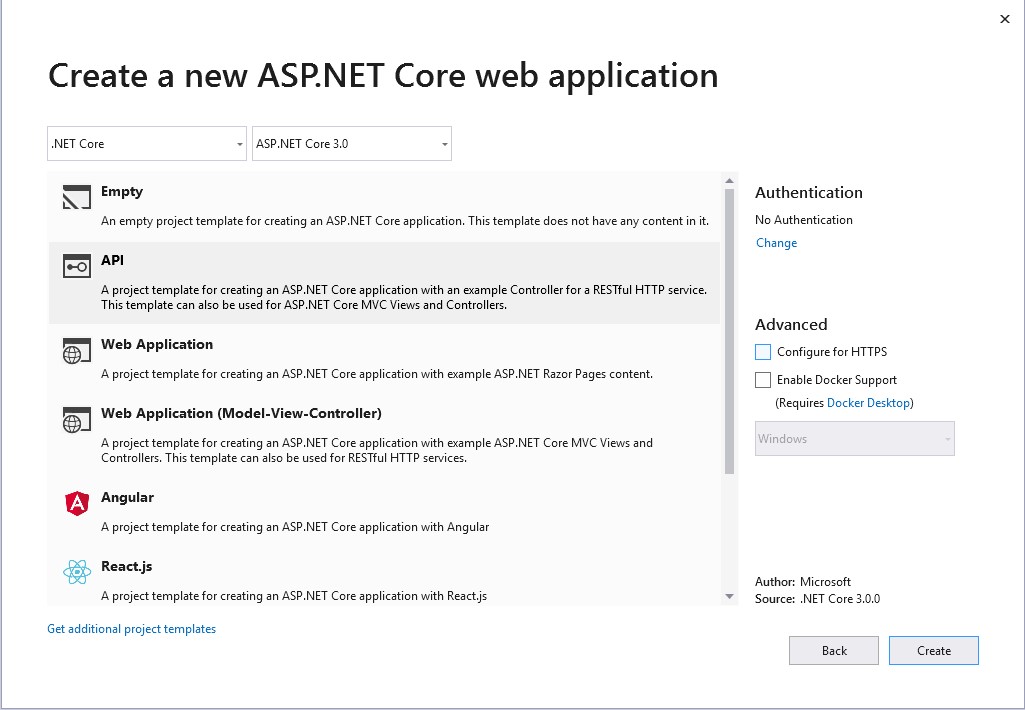Click the Web Application globe icon
The width and height of the screenshot is (1025, 710).
76,350
